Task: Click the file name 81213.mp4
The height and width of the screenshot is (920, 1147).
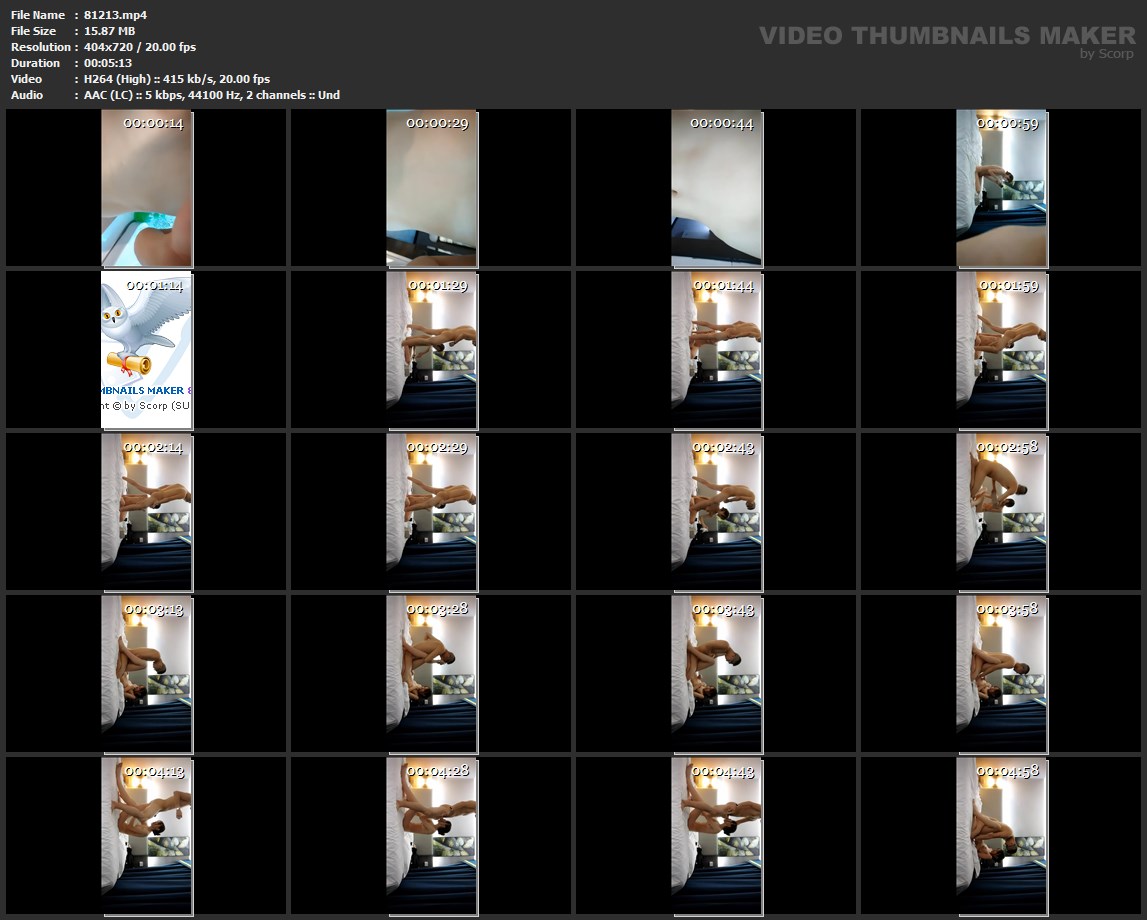Action: [115, 15]
